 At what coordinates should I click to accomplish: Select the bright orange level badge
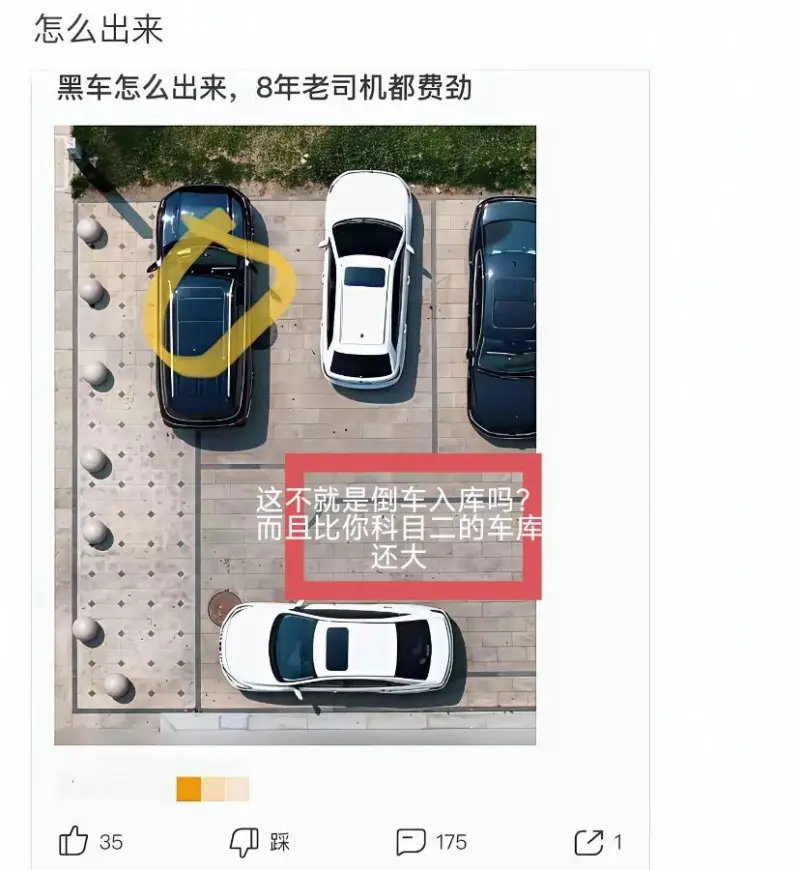coord(189,789)
